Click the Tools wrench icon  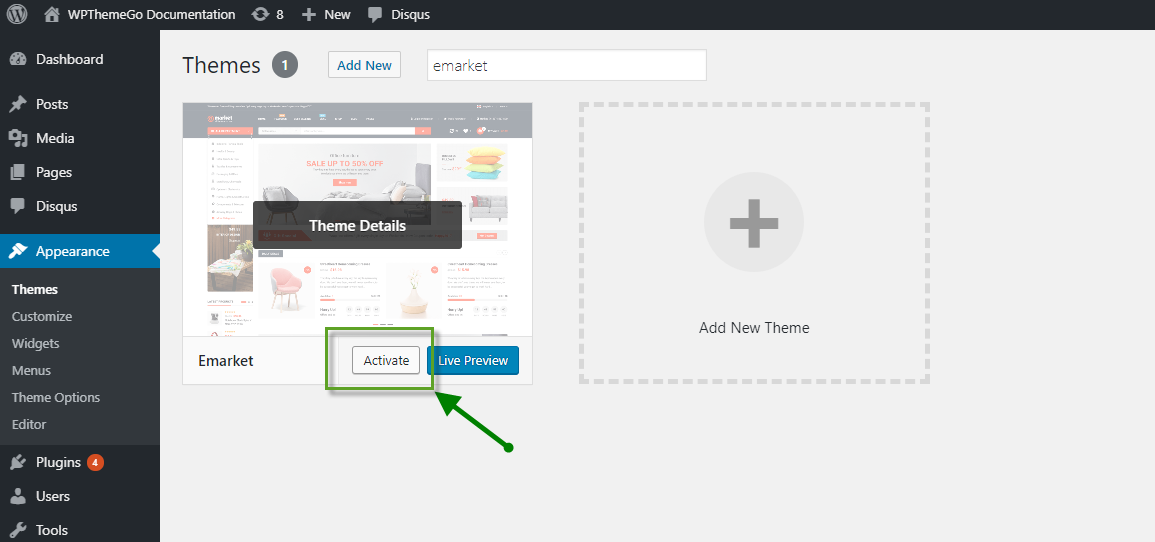(x=18, y=530)
